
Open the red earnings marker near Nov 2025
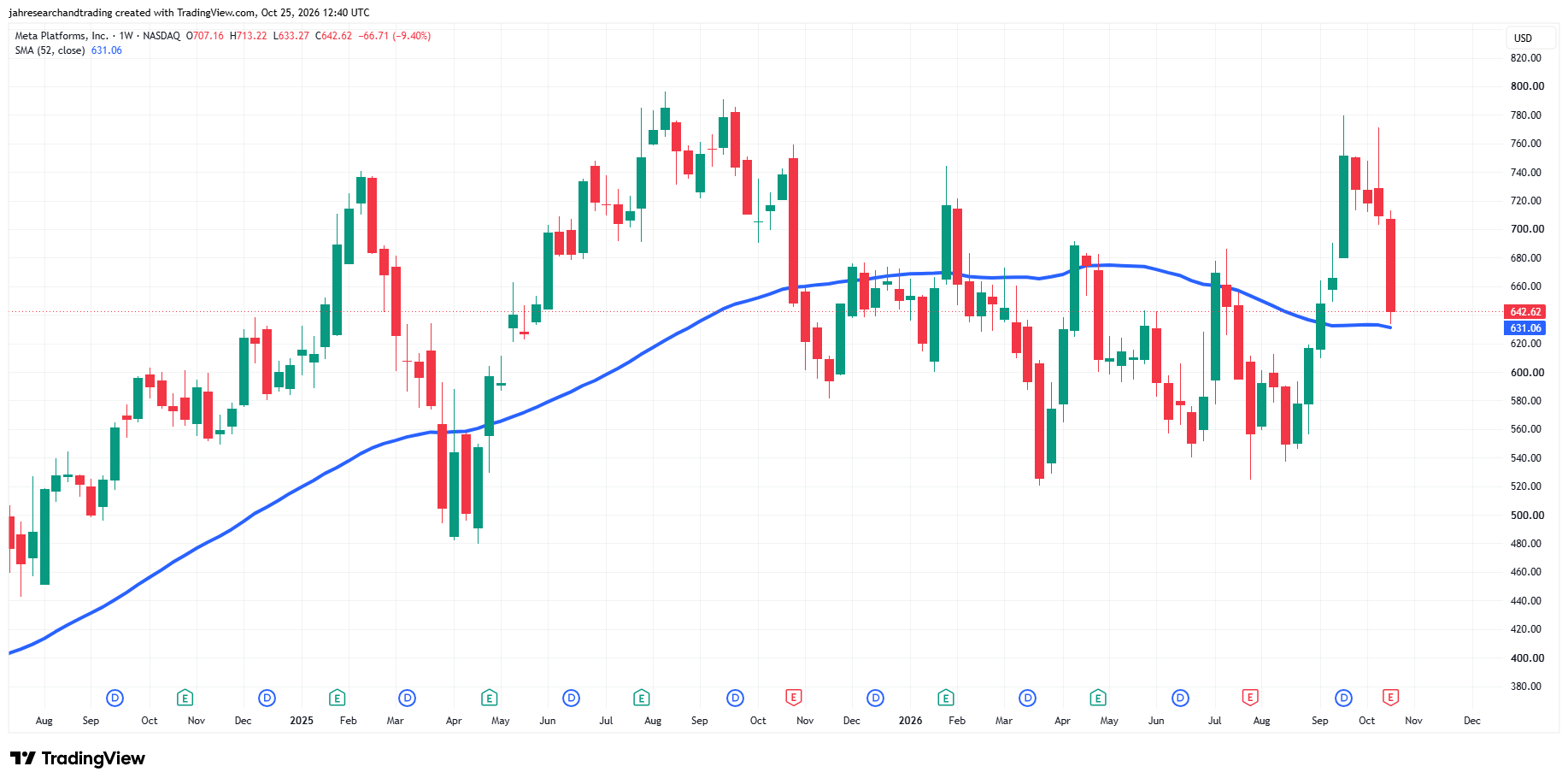(x=793, y=698)
